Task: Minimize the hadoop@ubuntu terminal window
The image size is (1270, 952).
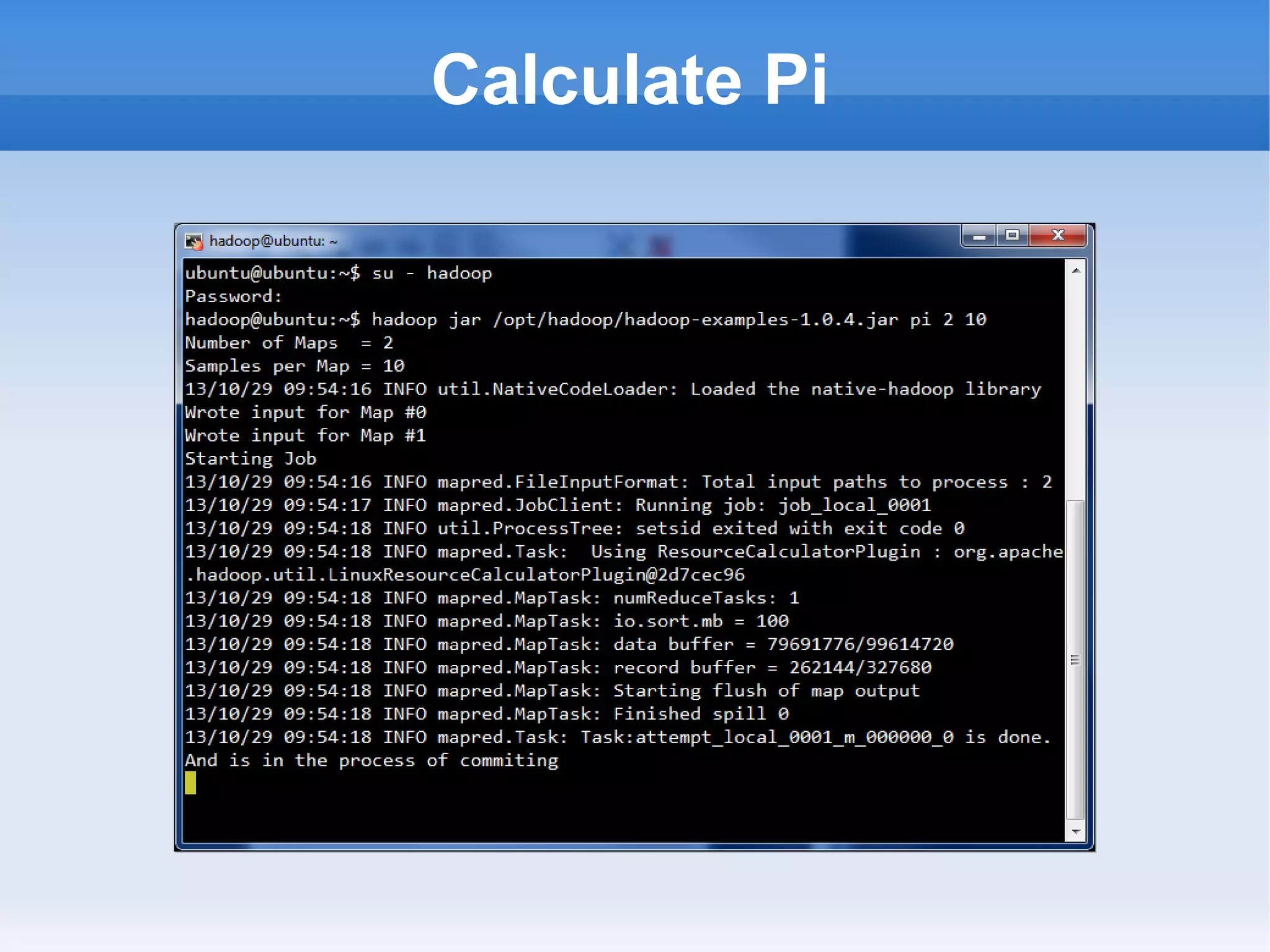Action: pos(979,236)
